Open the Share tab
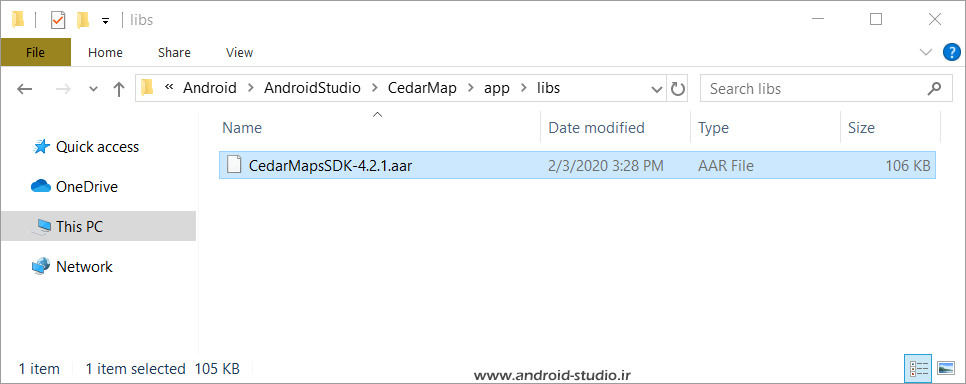The width and height of the screenshot is (966, 384). (174, 52)
